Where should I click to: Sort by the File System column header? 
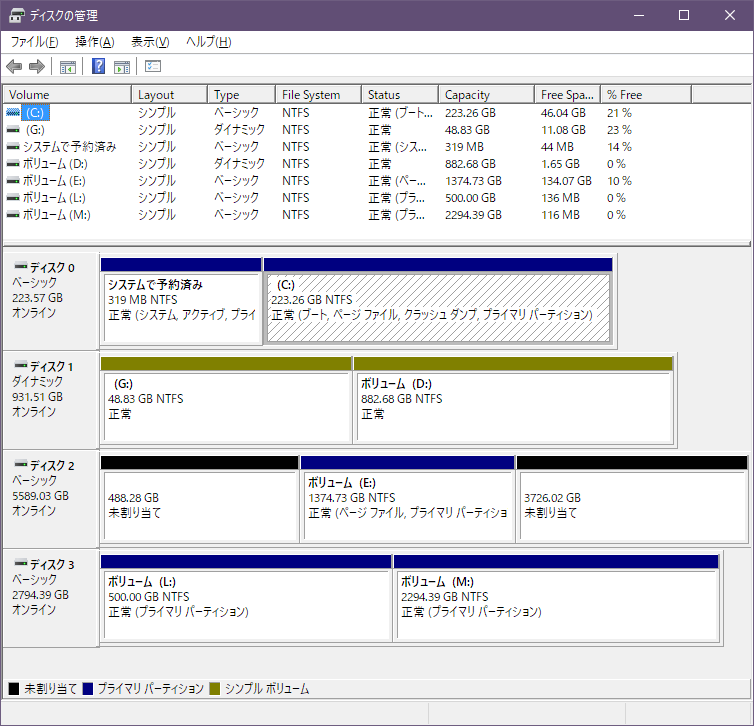pyautogui.click(x=319, y=95)
